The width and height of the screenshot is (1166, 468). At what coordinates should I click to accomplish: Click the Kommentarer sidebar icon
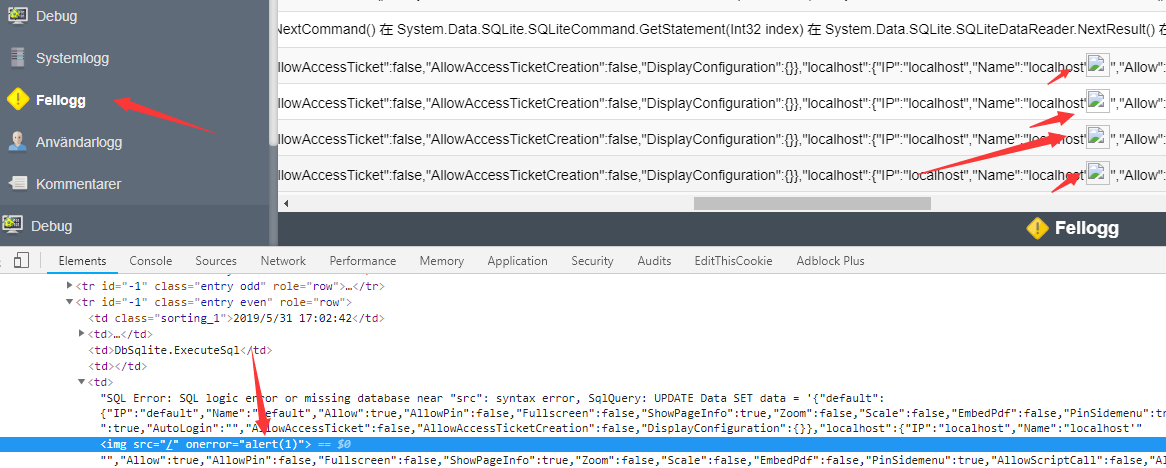coord(17,184)
